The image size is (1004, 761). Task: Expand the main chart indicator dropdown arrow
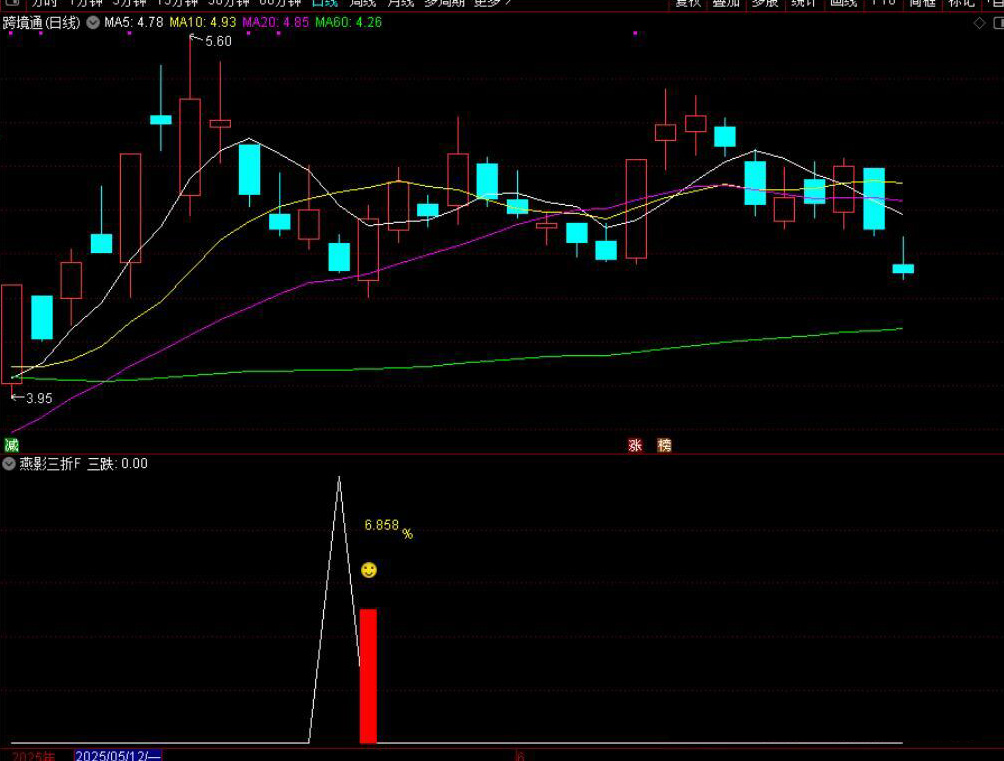(x=93, y=22)
